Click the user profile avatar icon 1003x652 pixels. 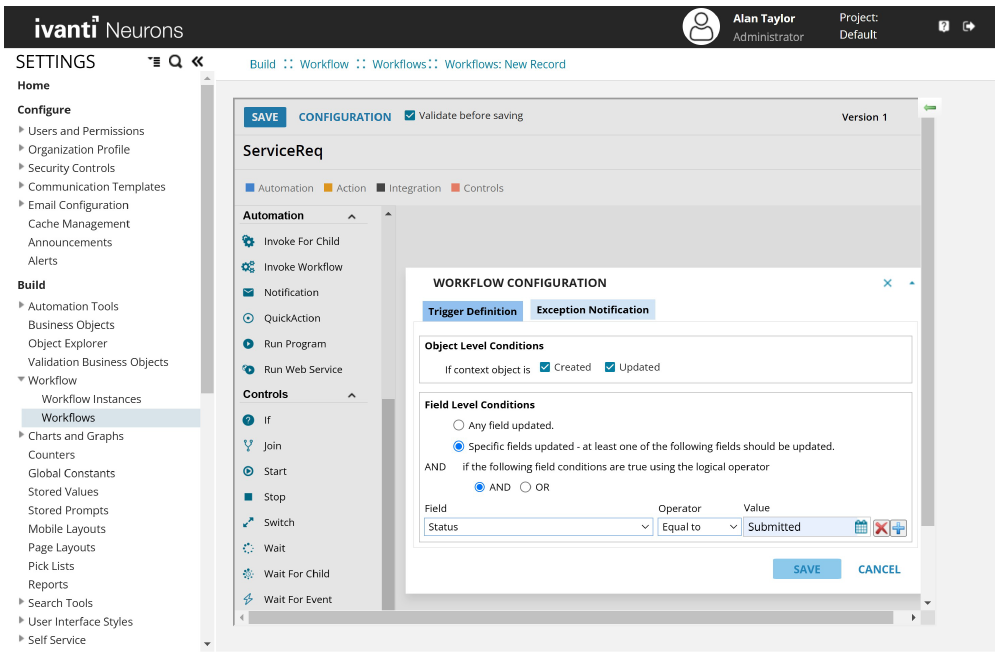pyautogui.click(x=701, y=27)
